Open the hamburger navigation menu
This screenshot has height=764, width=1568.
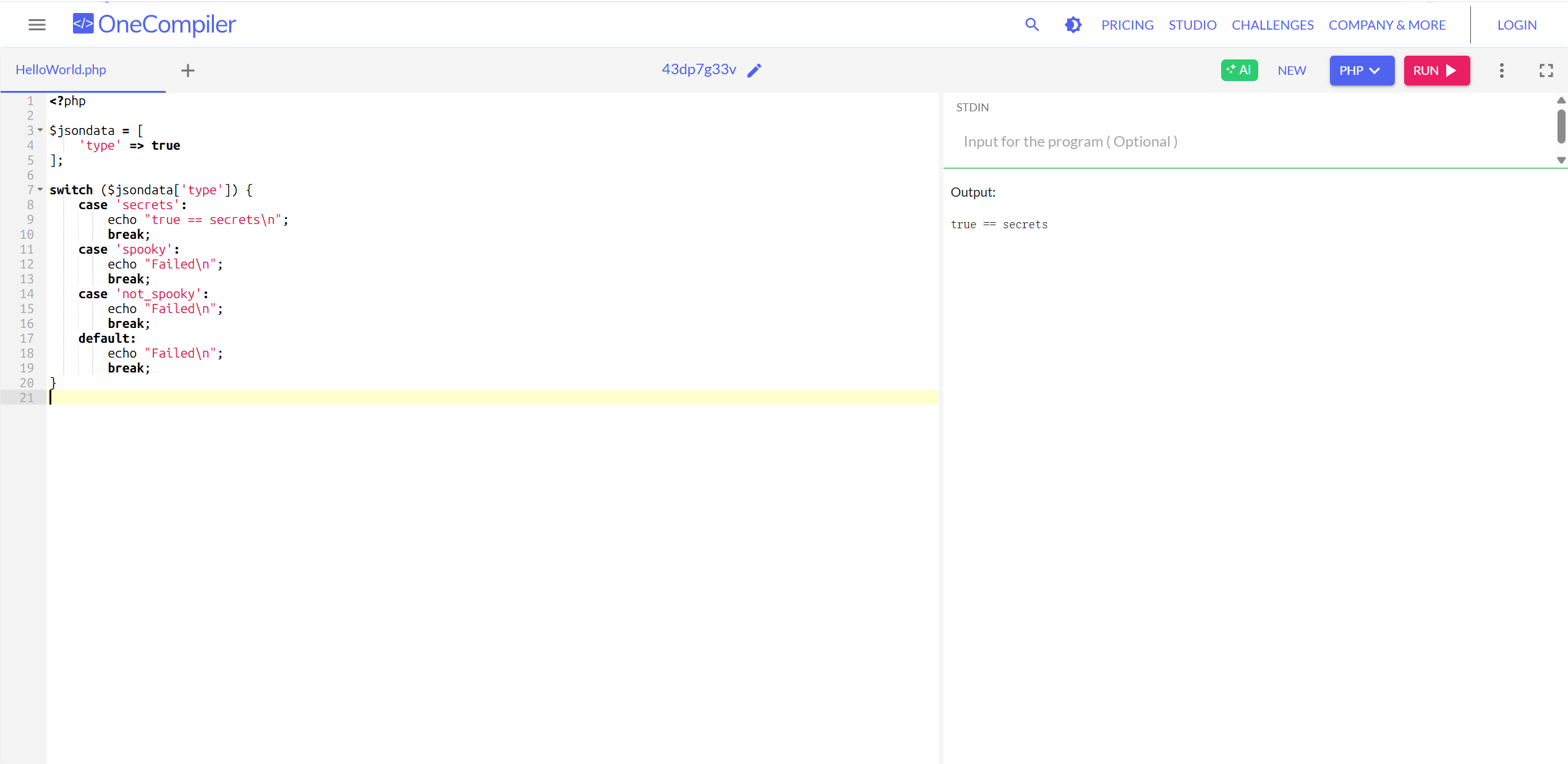37,25
